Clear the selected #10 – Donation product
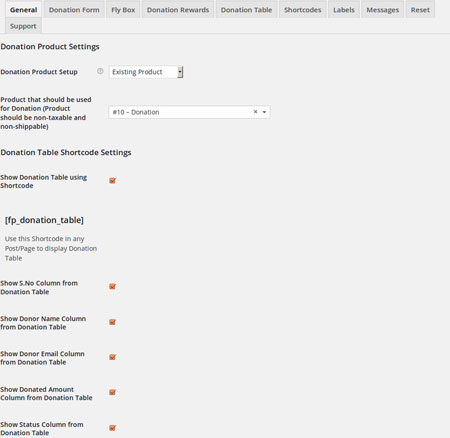Viewport: 450px width, 438px height. point(255,112)
